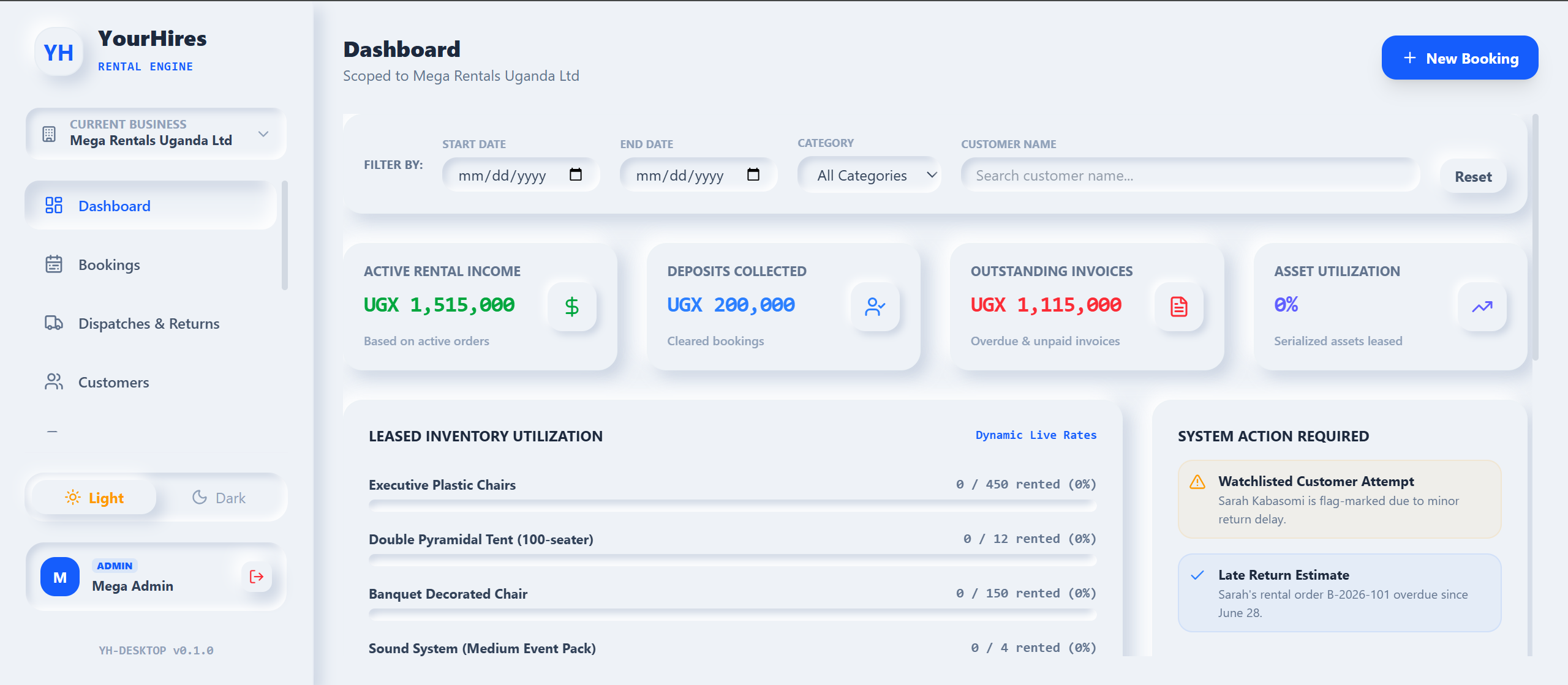Image resolution: width=1568 pixels, height=685 pixels.
Task: Click UGX 200,000 deposits value
Action: tap(731, 304)
